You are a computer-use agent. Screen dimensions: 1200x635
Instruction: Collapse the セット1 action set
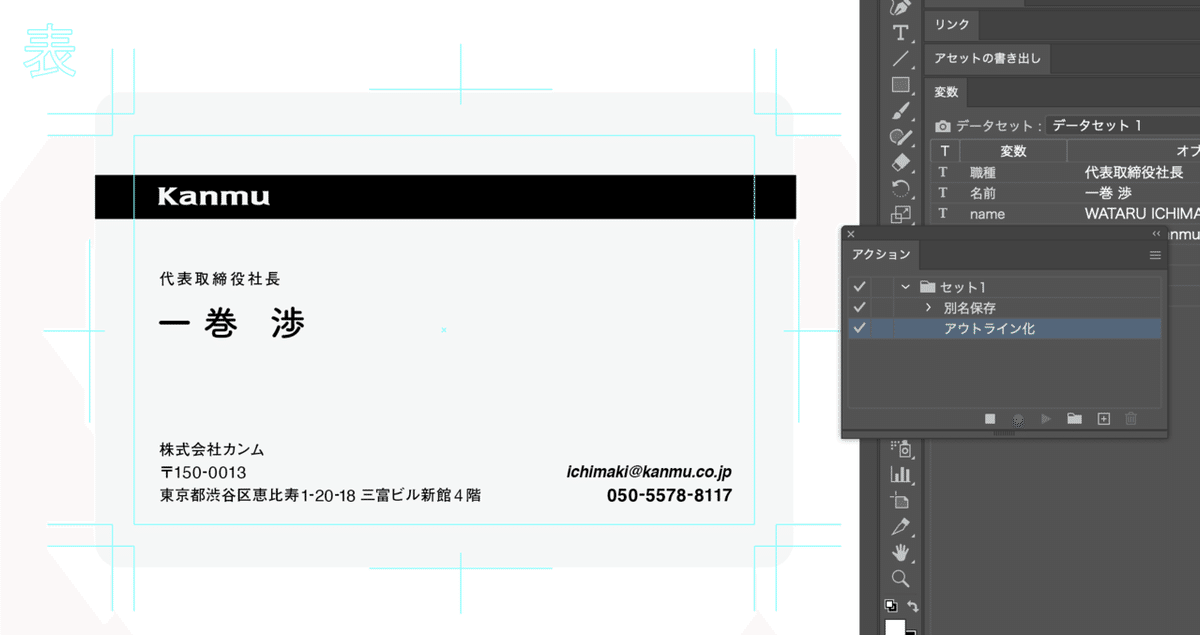905,287
